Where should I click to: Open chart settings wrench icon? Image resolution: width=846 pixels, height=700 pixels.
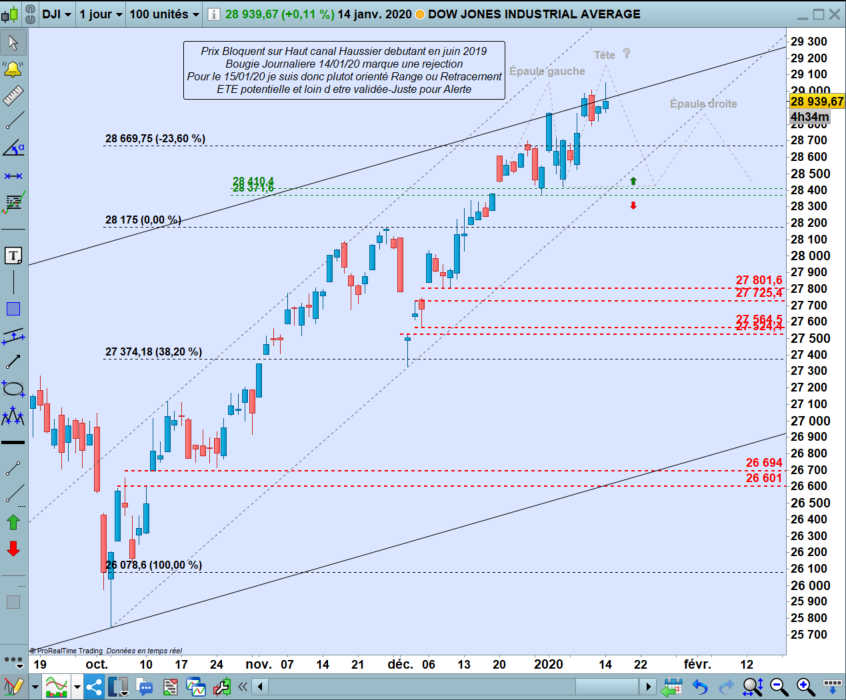[x=221, y=687]
